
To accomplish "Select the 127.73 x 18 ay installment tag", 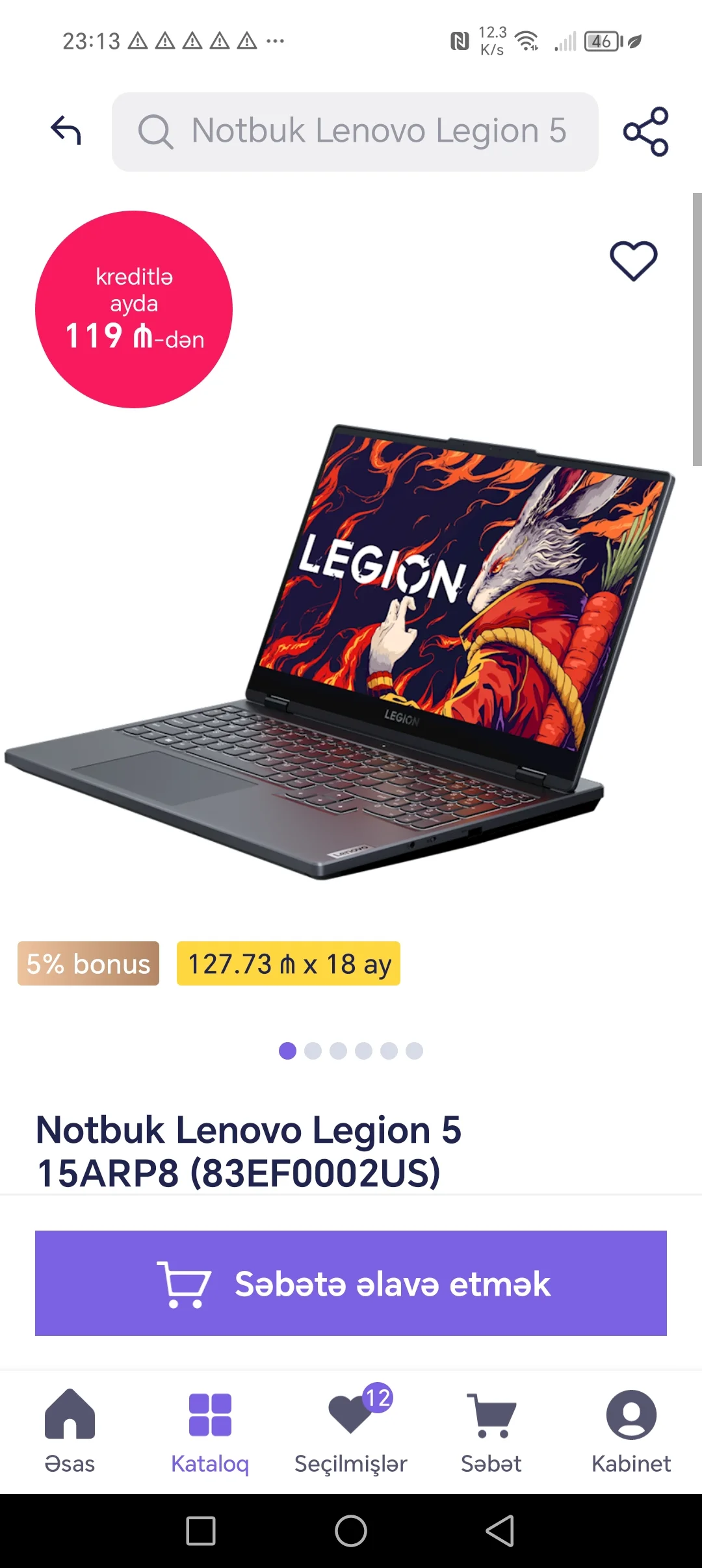I will click(x=289, y=963).
